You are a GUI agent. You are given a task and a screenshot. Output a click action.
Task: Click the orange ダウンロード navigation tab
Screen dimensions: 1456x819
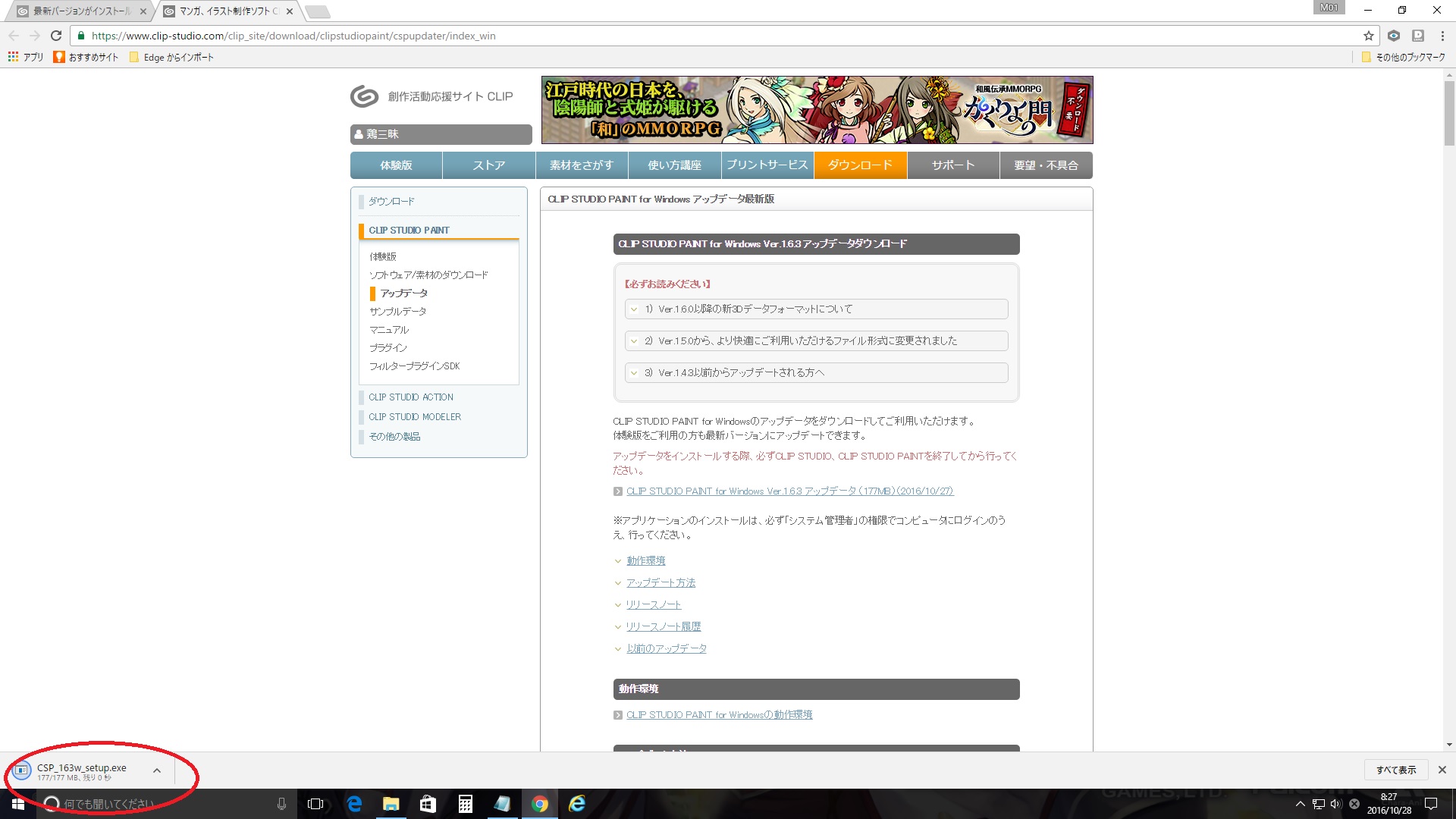861,165
